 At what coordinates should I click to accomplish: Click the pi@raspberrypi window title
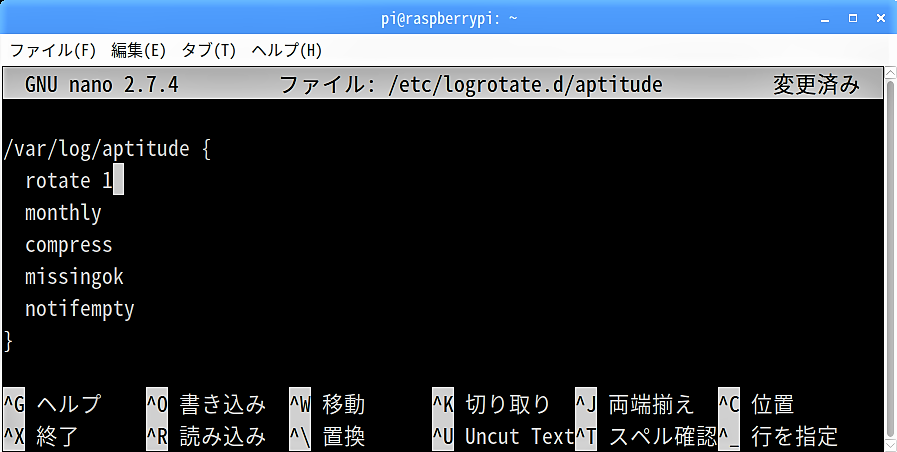(449, 19)
